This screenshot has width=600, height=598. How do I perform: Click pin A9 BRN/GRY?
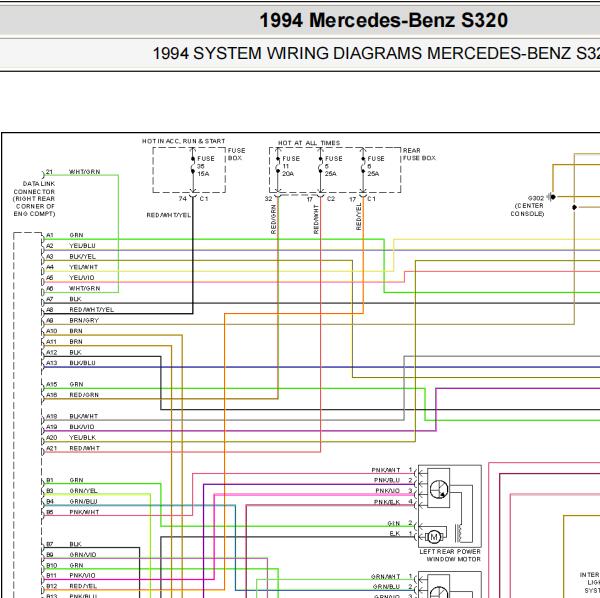click(72, 320)
